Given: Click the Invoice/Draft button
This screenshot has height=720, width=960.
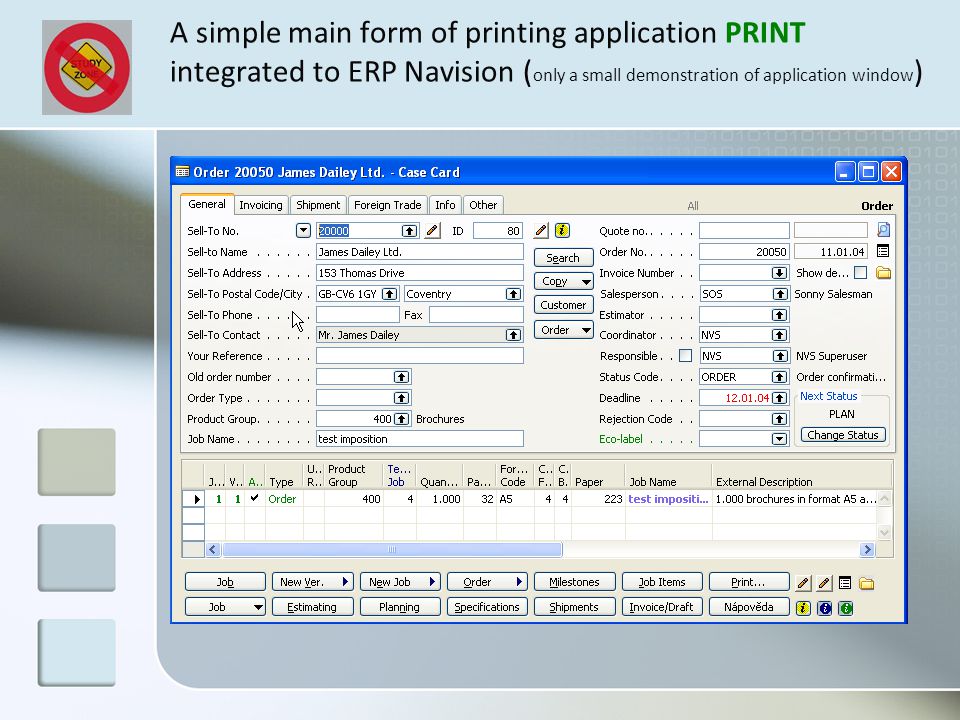Looking at the screenshot, I should (662, 607).
